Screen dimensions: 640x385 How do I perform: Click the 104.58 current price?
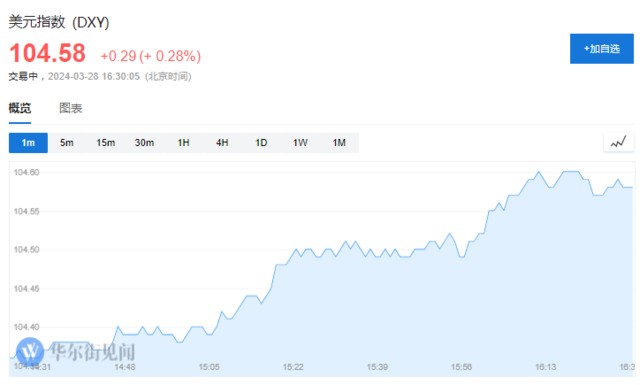coord(47,53)
